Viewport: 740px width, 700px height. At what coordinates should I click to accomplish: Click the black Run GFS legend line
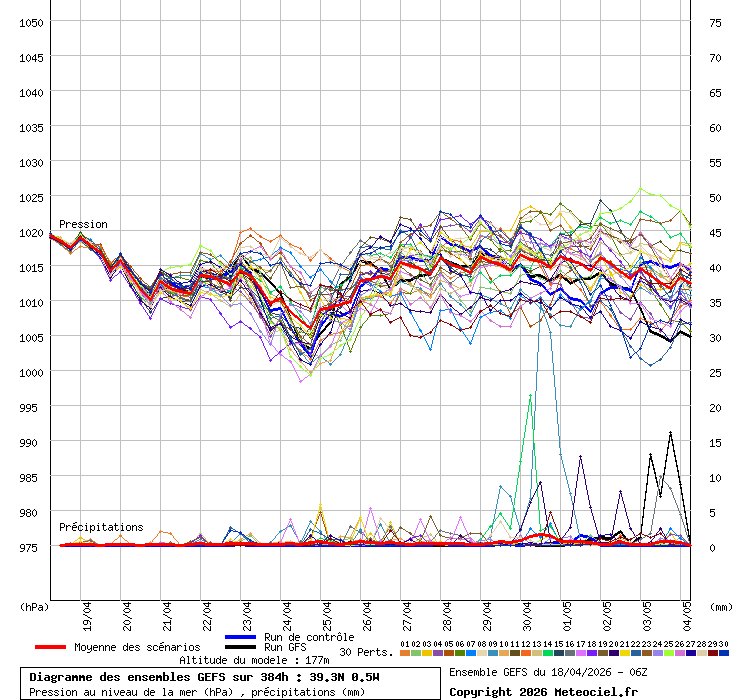[241, 648]
